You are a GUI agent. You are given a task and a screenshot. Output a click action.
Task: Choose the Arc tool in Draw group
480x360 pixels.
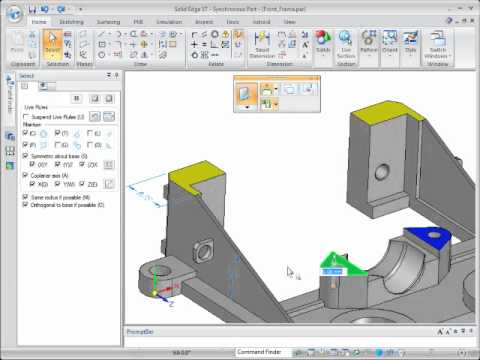(x=118, y=34)
